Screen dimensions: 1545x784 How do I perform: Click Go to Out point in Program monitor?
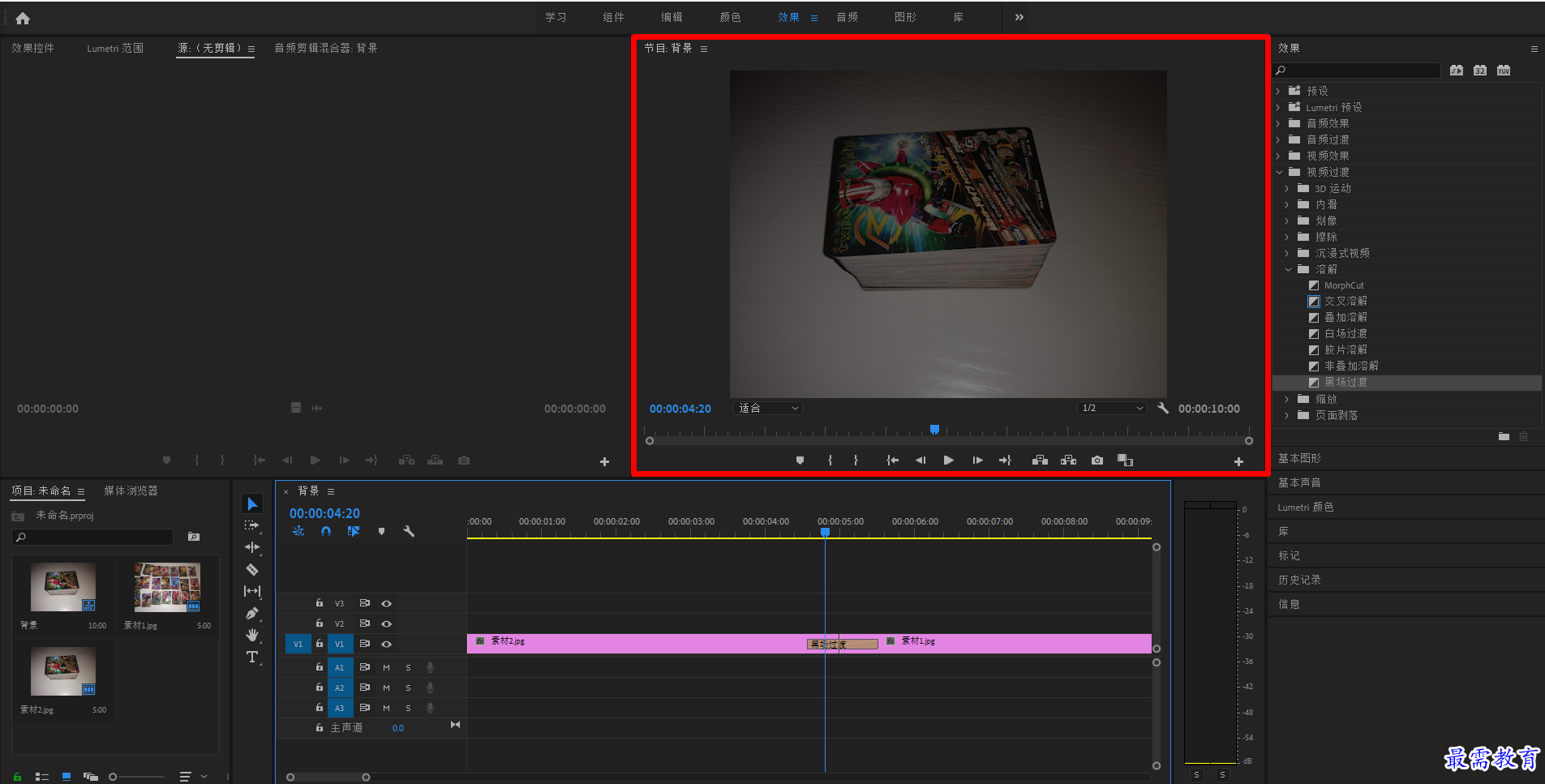click(1005, 461)
